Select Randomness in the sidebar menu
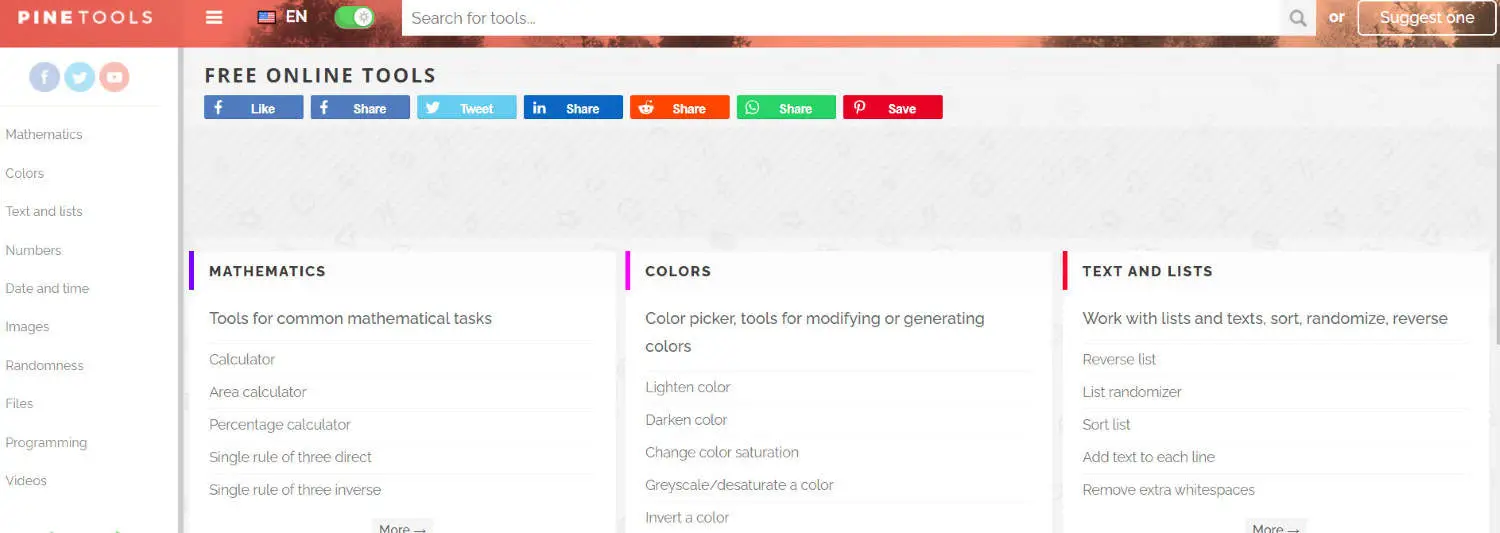Image resolution: width=1500 pixels, height=533 pixels. tap(45, 365)
